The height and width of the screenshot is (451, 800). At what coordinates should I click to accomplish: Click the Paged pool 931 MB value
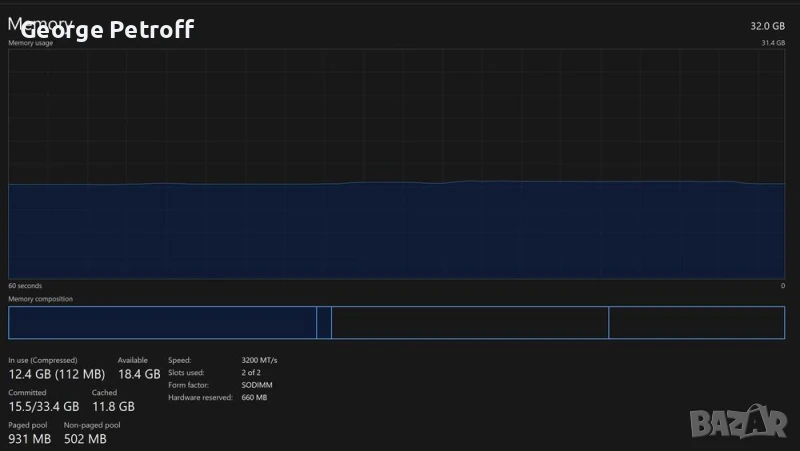coord(29,439)
